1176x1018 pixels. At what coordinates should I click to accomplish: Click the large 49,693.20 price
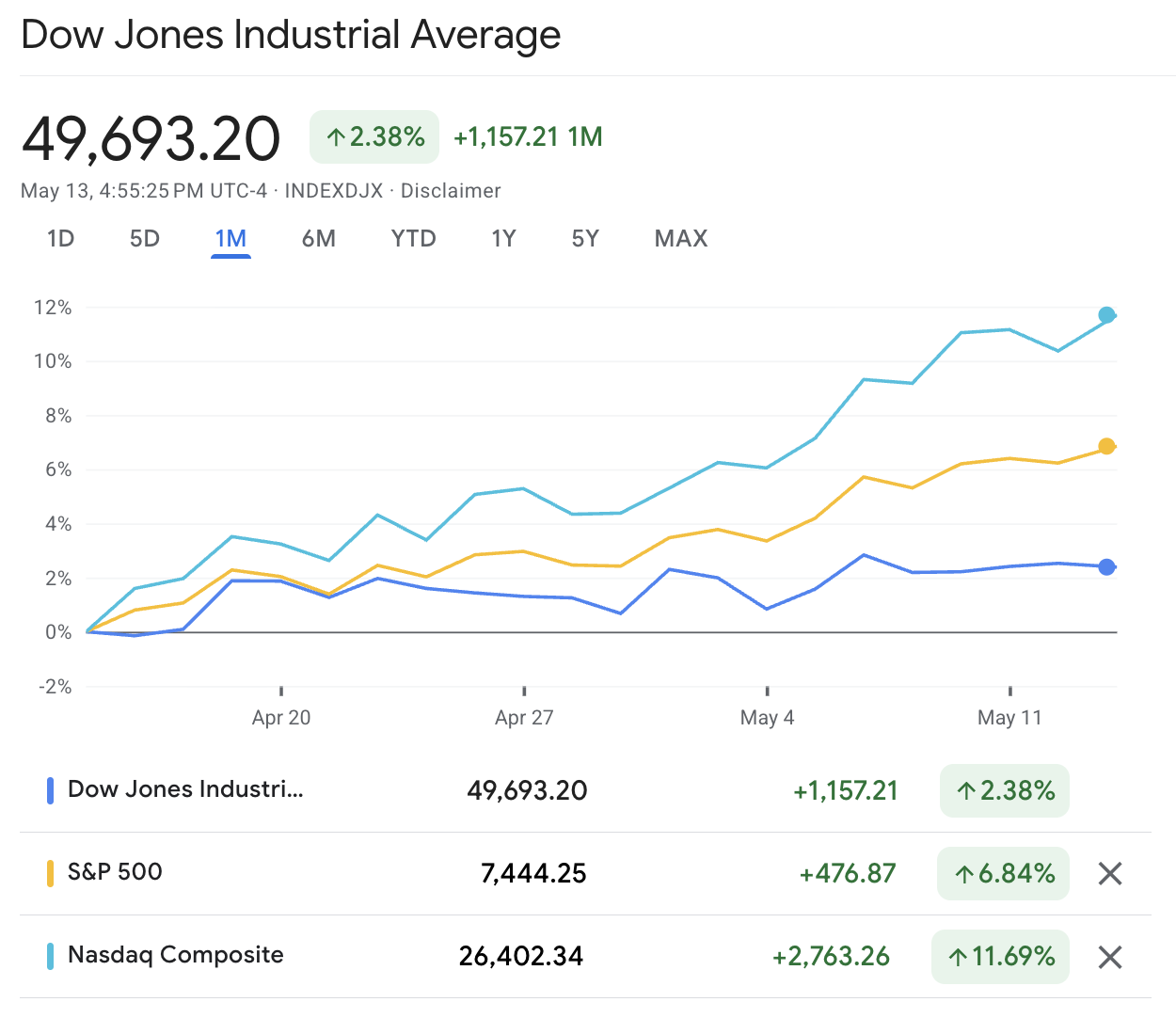(x=151, y=138)
